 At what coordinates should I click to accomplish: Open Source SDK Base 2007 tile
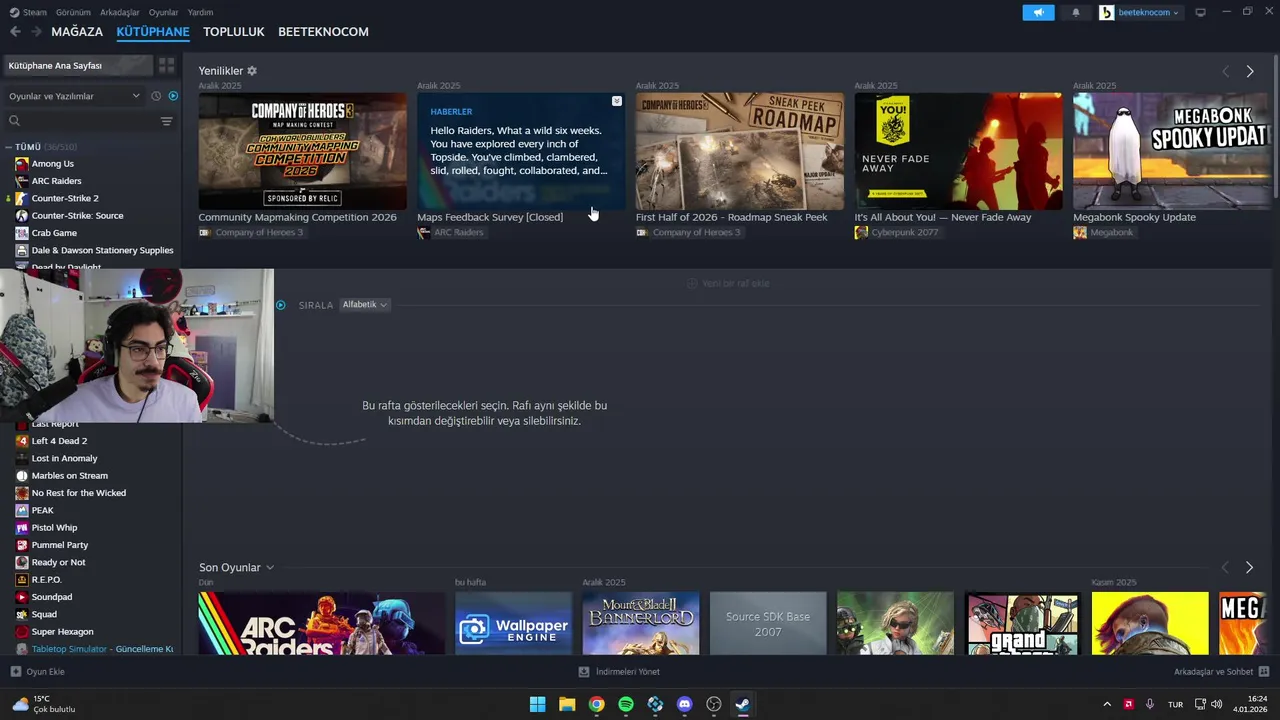pyautogui.click(x=768, y=624)
